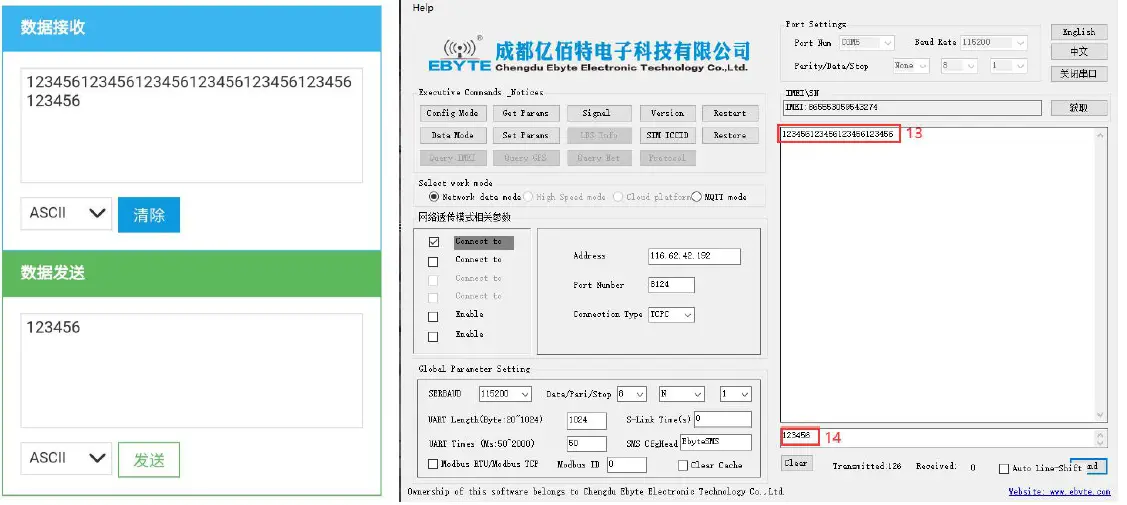Click the 数据接收 panel header
Viewport: 1127px width, 505px height.
191,29
